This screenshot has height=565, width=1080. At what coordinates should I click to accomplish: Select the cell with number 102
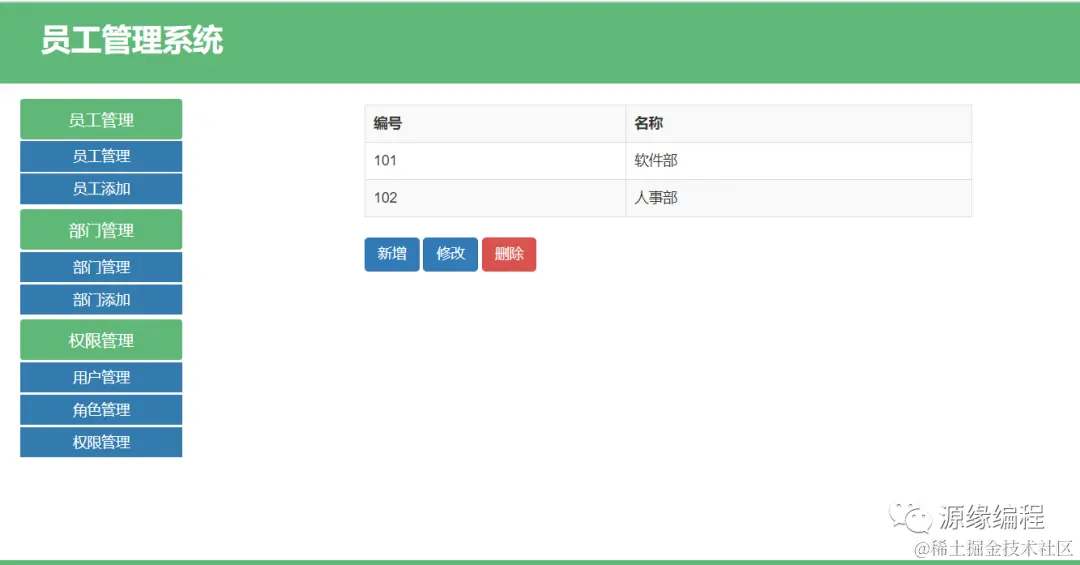point(495,198)
